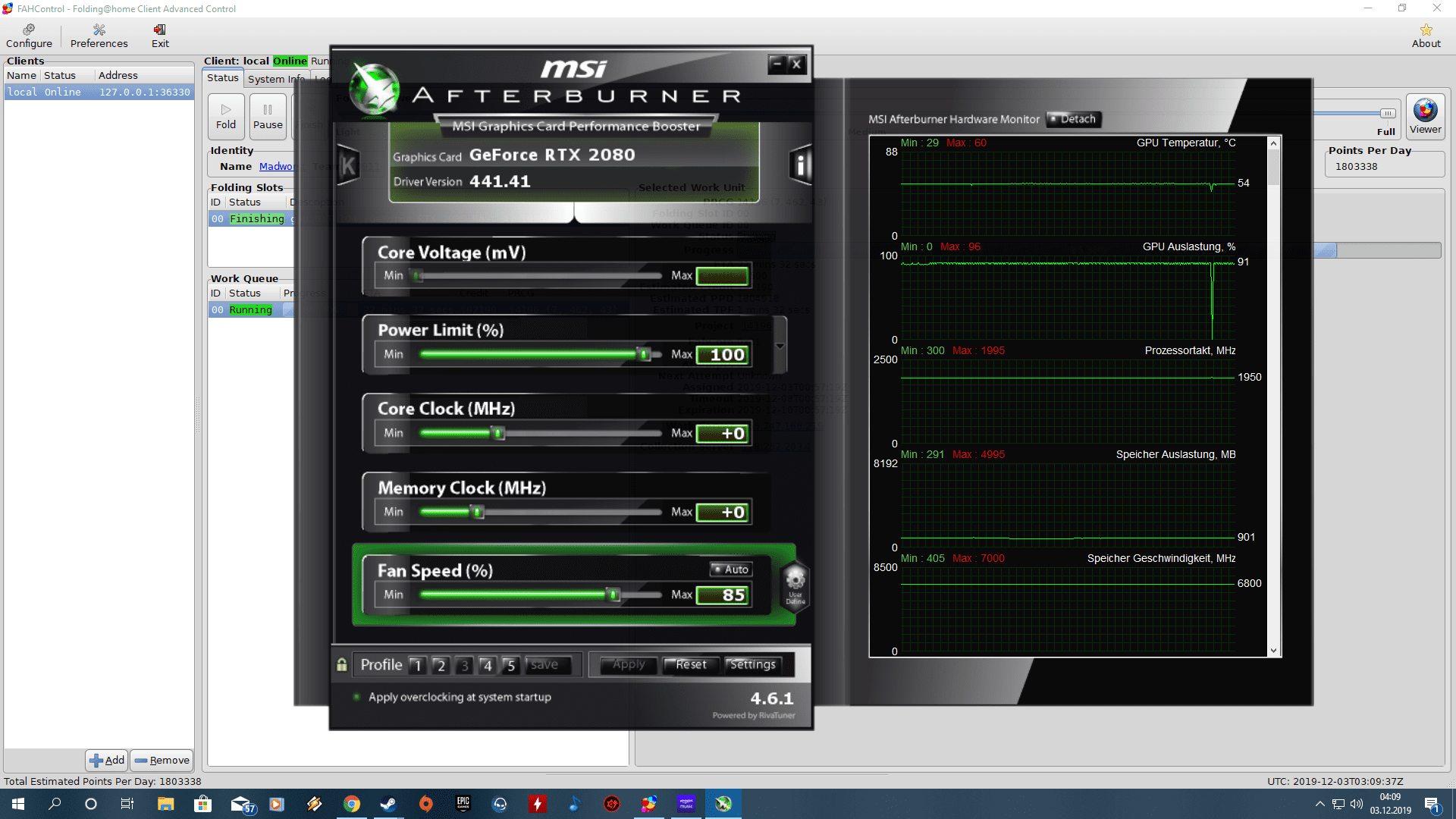Click the Kombustor K icon
The height and width of the screenshot is (819, 1456).
[x=348, y=165]
